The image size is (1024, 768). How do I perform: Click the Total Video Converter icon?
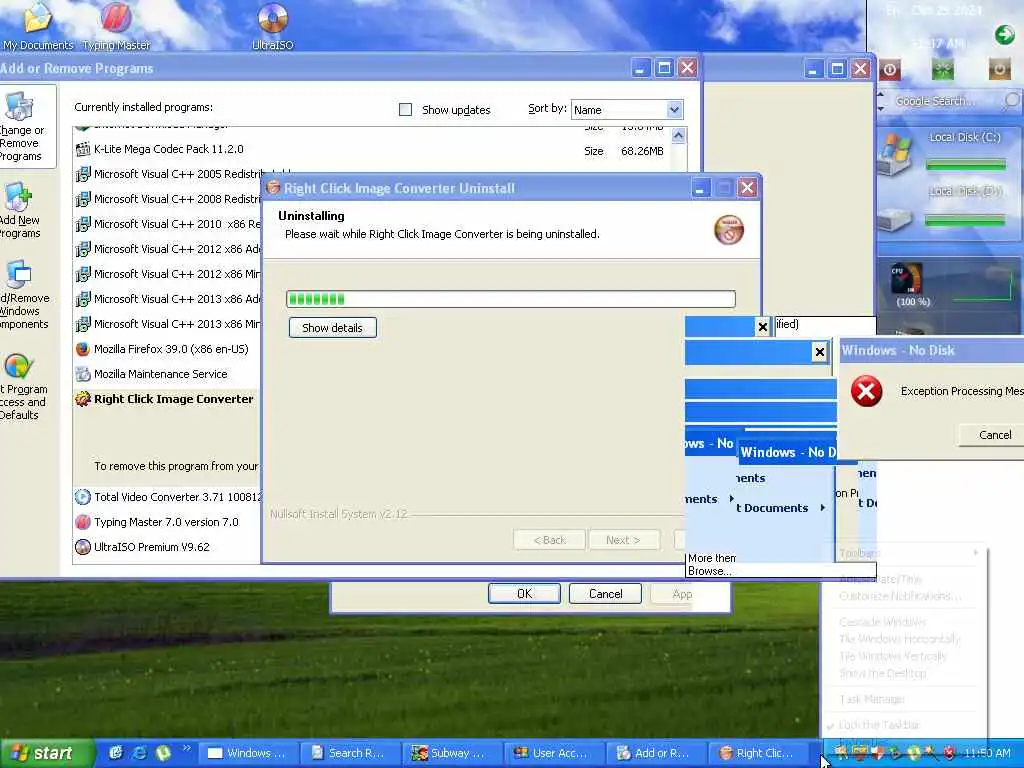pyautogui.click(x=83, y=497)
